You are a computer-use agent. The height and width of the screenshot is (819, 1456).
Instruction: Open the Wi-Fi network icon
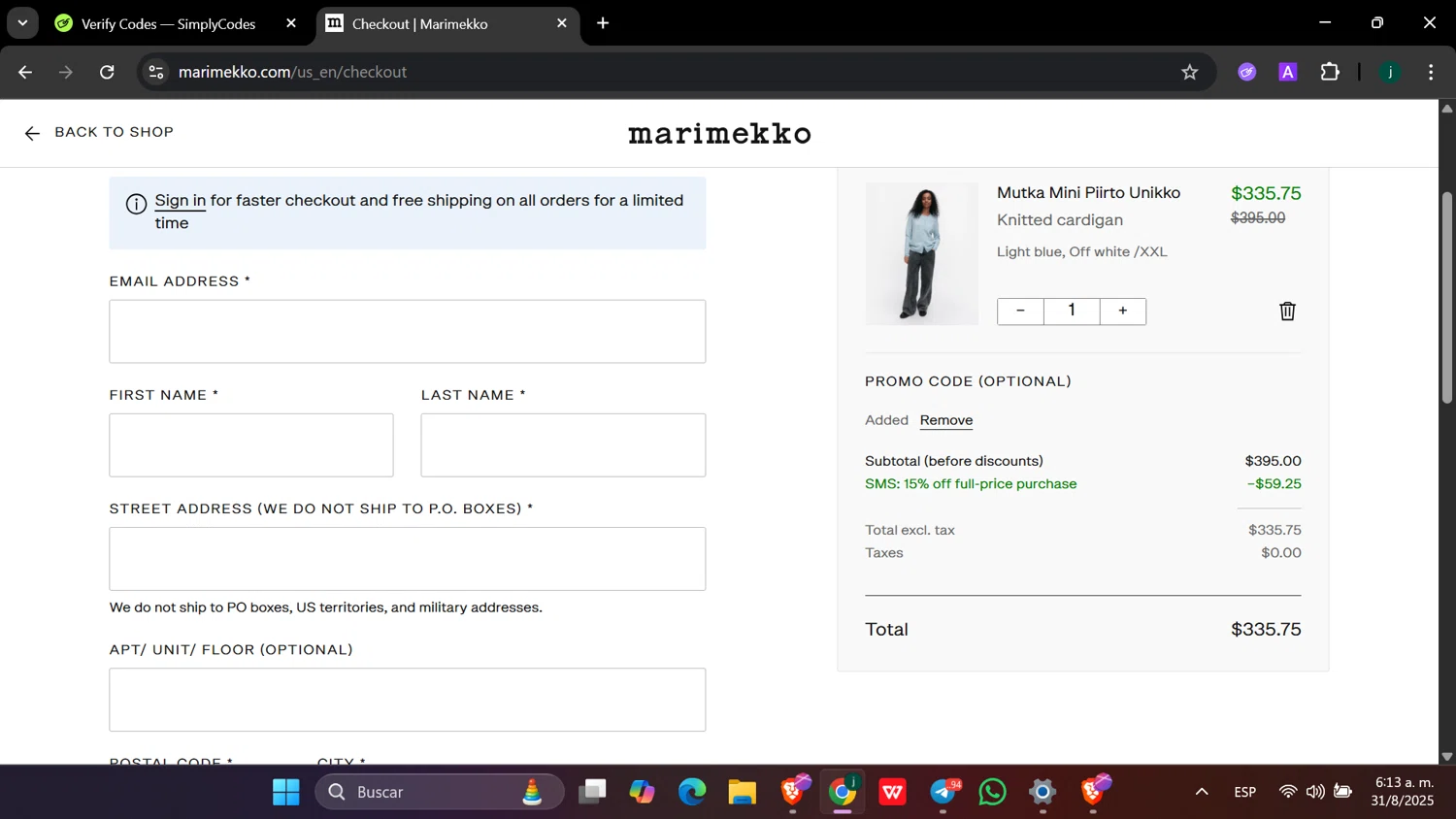point(1287,792)
